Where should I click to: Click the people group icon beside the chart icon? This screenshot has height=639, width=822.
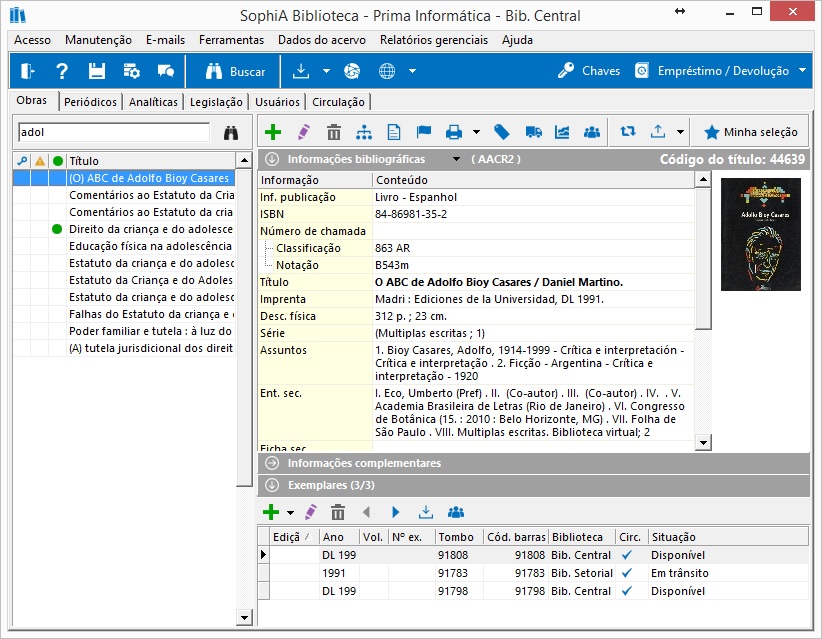(592, 132)
